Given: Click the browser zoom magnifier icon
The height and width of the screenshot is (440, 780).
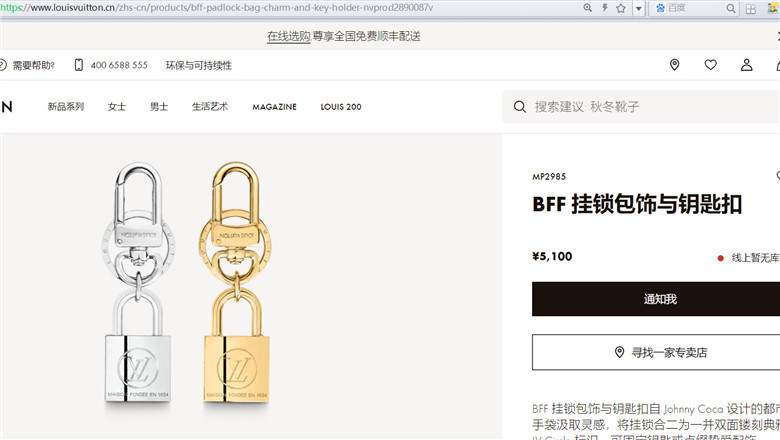Looking at the screenshot, I should (587, 8).
